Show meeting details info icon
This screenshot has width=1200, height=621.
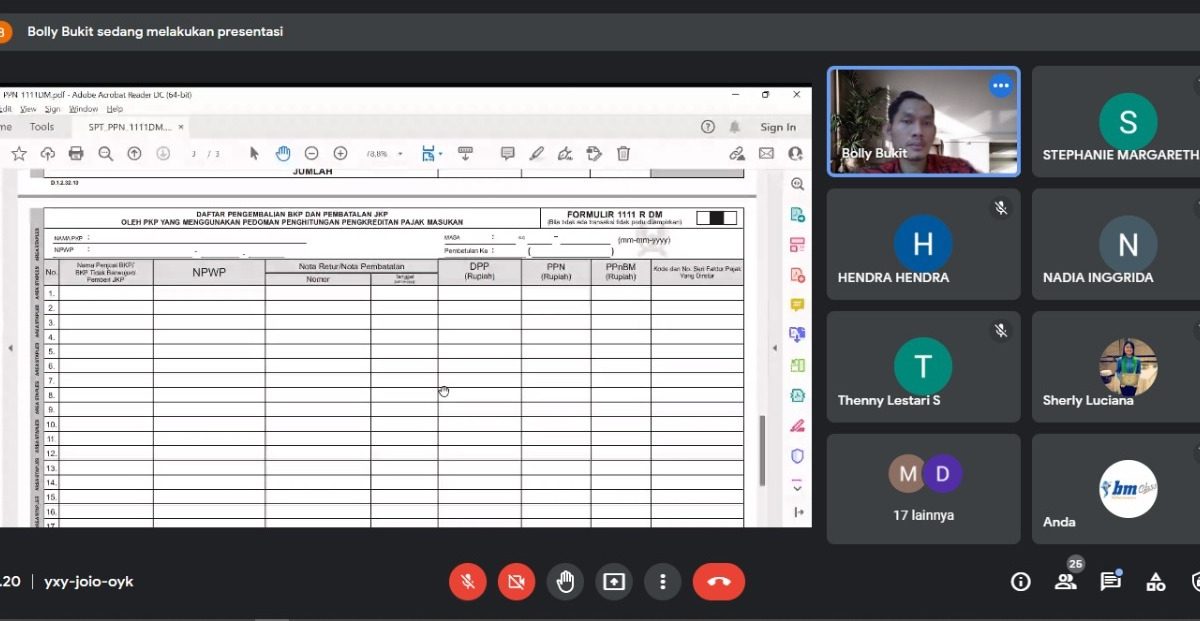[x=1021, y=582]
